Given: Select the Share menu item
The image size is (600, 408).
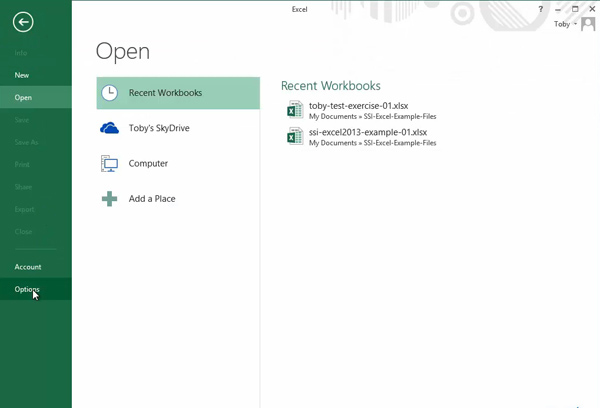Looking at the screenshot, I should (x=23, y=187).
